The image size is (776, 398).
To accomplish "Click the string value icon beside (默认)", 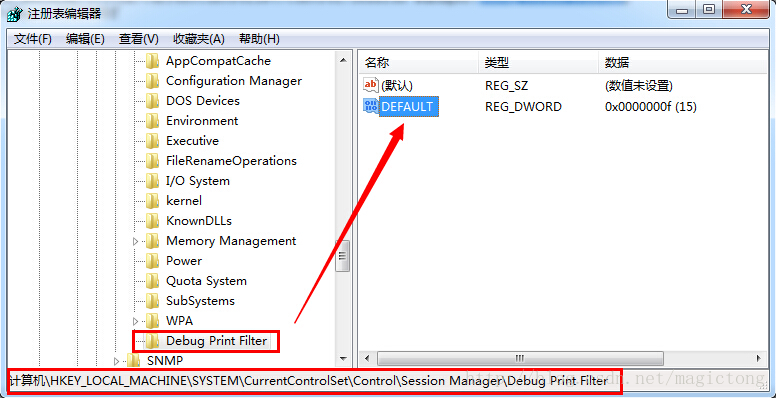I will (x=371, y=86).
